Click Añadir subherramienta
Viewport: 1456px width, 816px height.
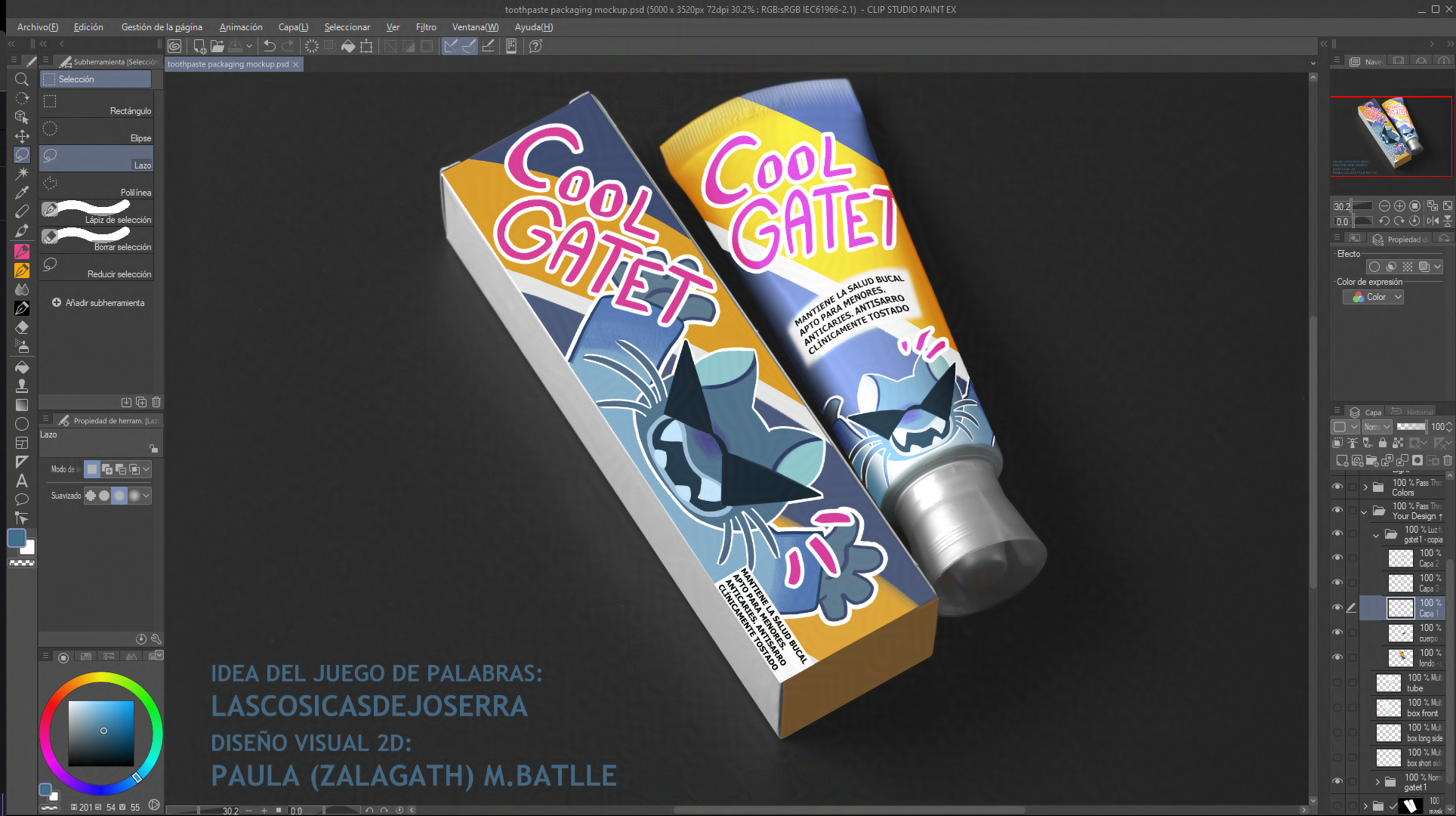pos(98,303)
